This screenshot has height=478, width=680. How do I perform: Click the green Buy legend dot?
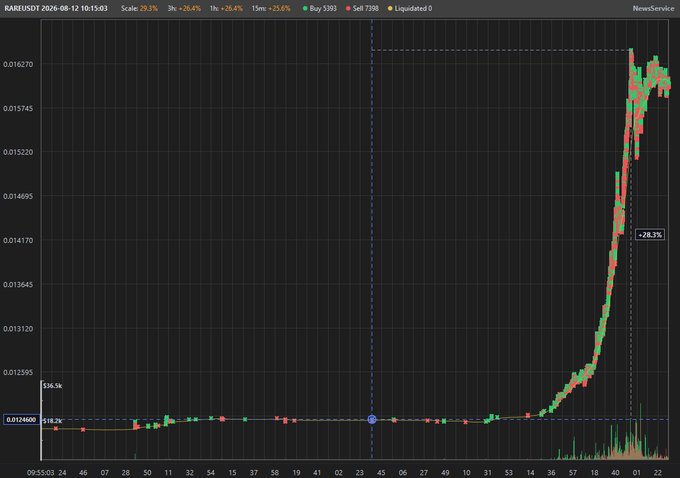point(305,8)
